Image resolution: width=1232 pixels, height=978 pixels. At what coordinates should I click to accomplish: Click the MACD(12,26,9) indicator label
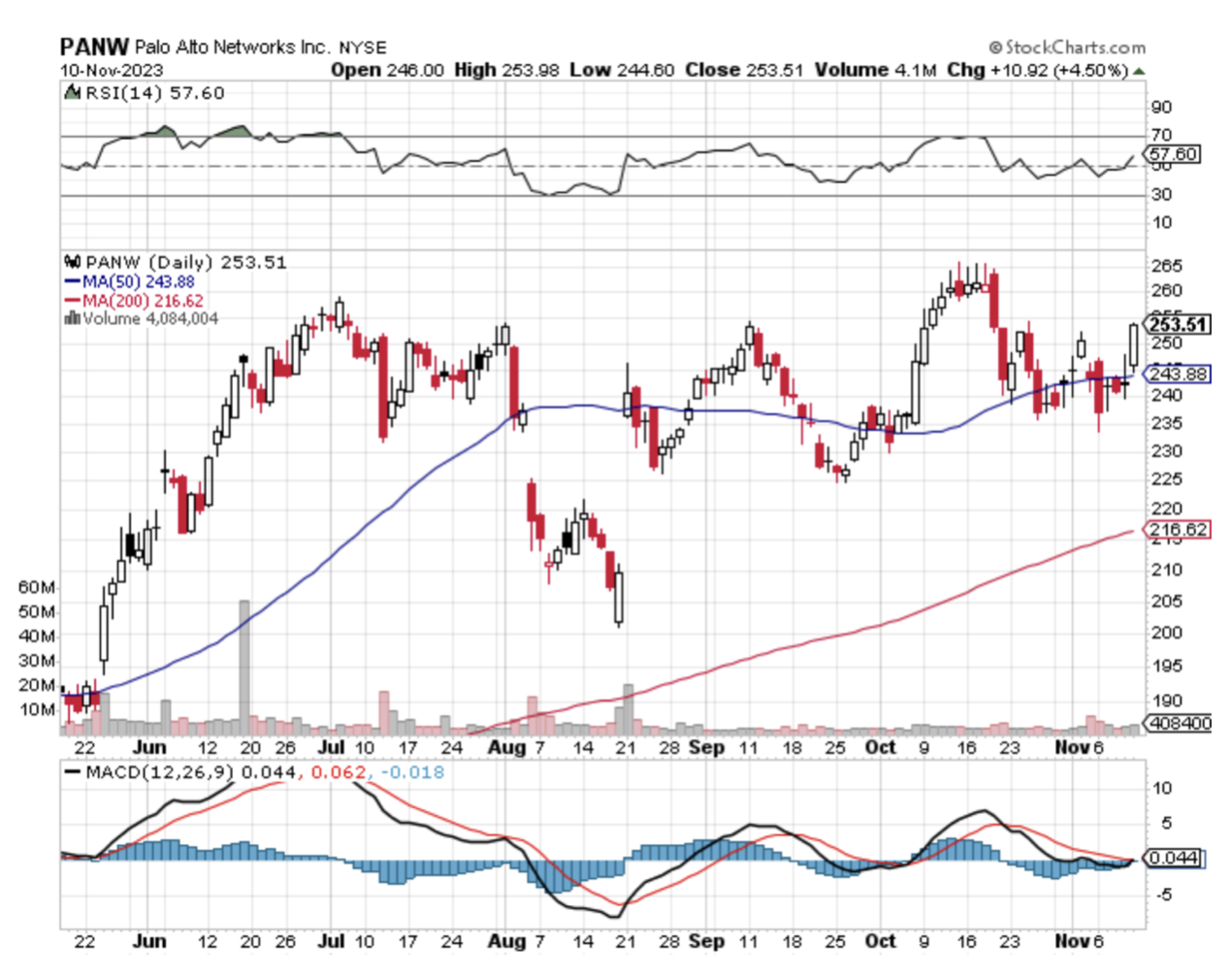tap(160, 772)
